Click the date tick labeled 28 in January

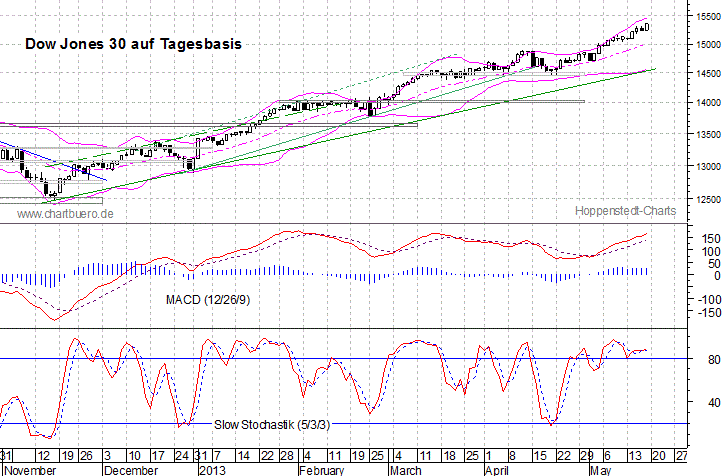tap(287, 456)
